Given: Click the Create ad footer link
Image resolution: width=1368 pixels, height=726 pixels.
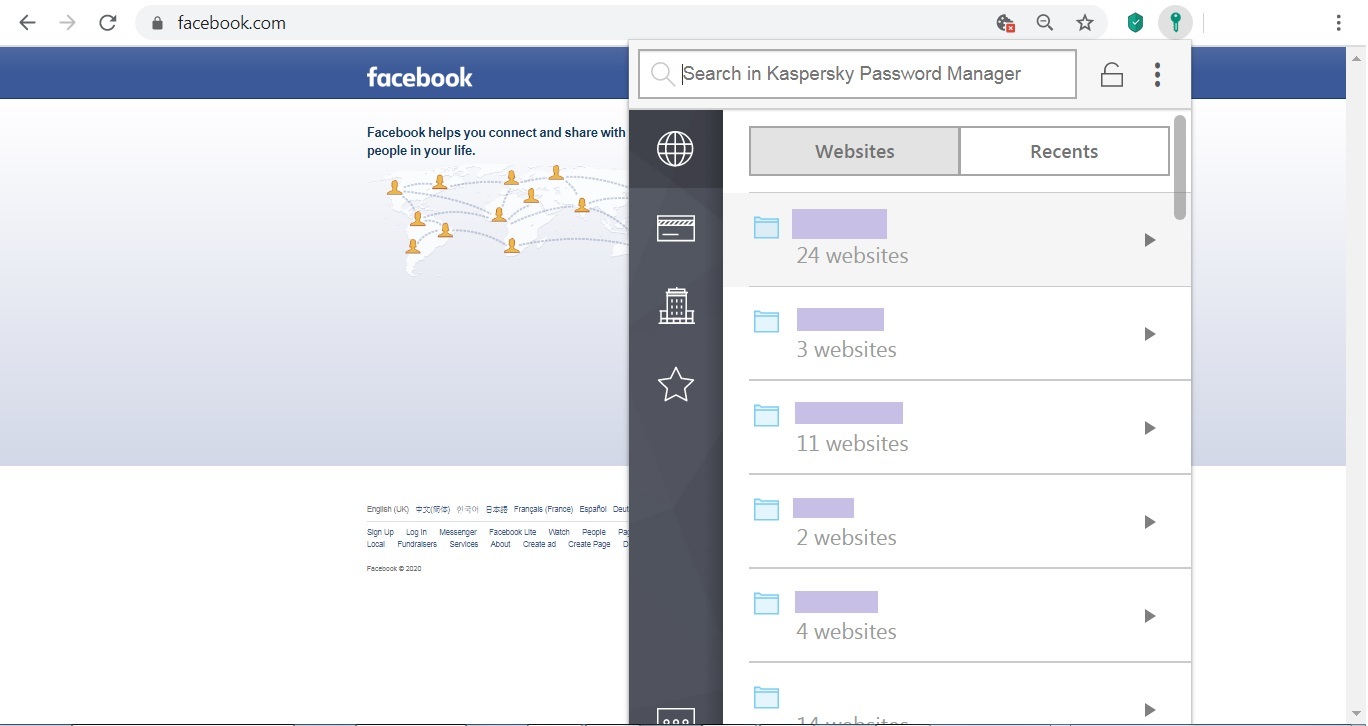Looking at the screenshot, I should click(x=539, y=544).
